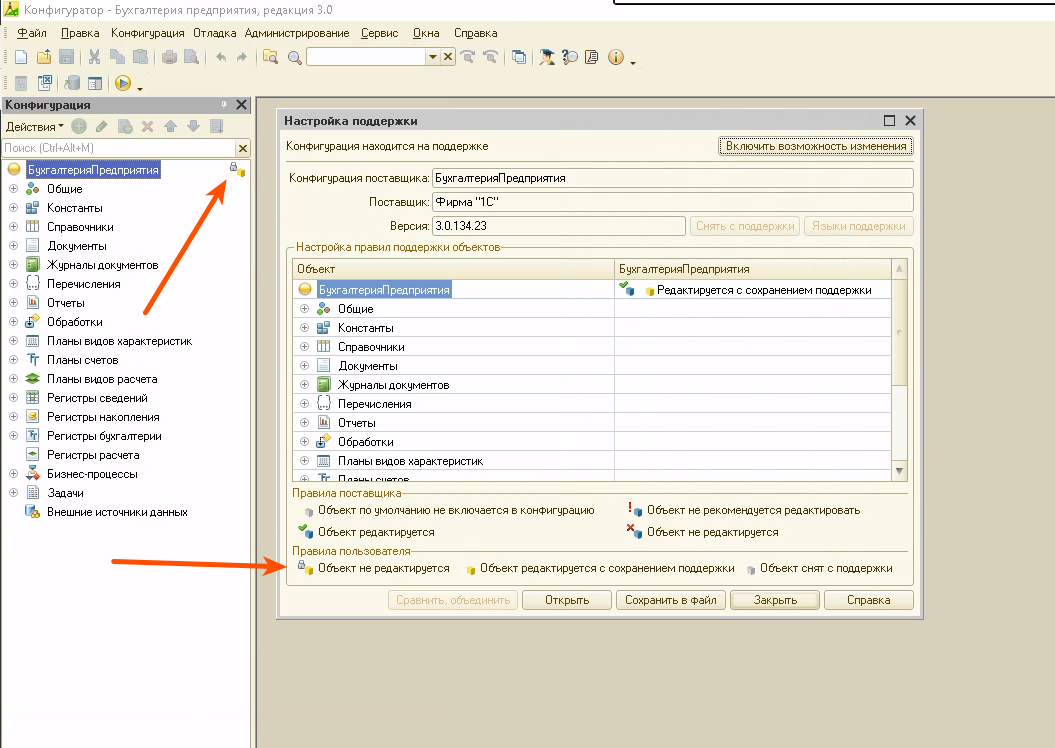Open the toolbar search field dropdown arrow
Image resolution: width=1055 pixels, height=748 pixels.
point(433,57)
